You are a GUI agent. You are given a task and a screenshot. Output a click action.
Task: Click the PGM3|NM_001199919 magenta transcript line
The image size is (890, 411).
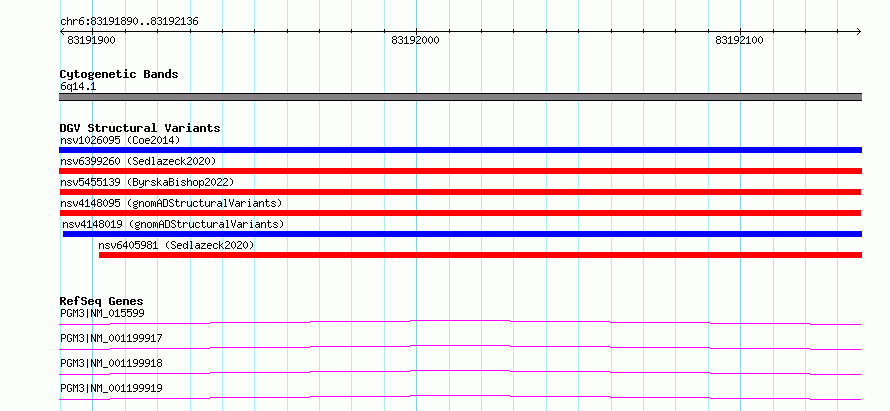coord(460,397)
